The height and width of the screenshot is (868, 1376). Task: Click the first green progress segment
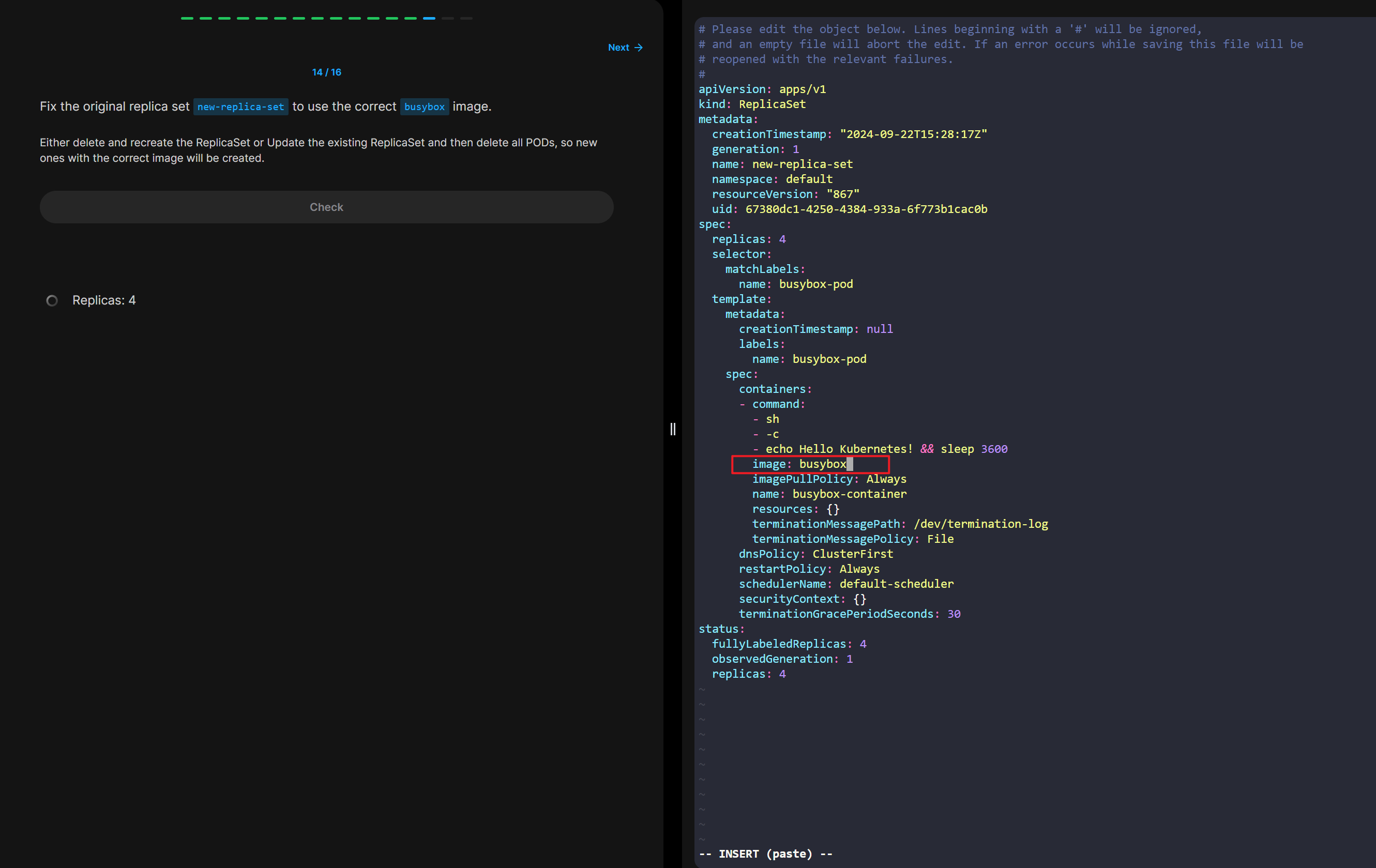187,18
